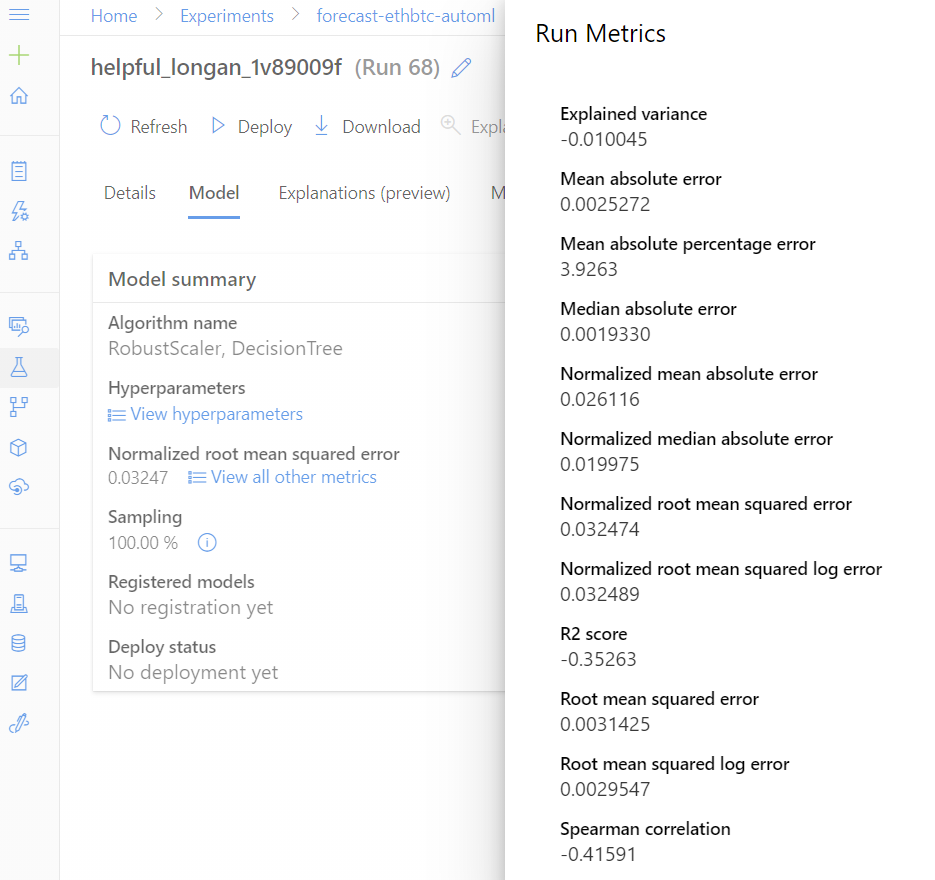Viewport: 935px width, 880px height.
Task: Refresh the run page
Action: pos(144,126)
